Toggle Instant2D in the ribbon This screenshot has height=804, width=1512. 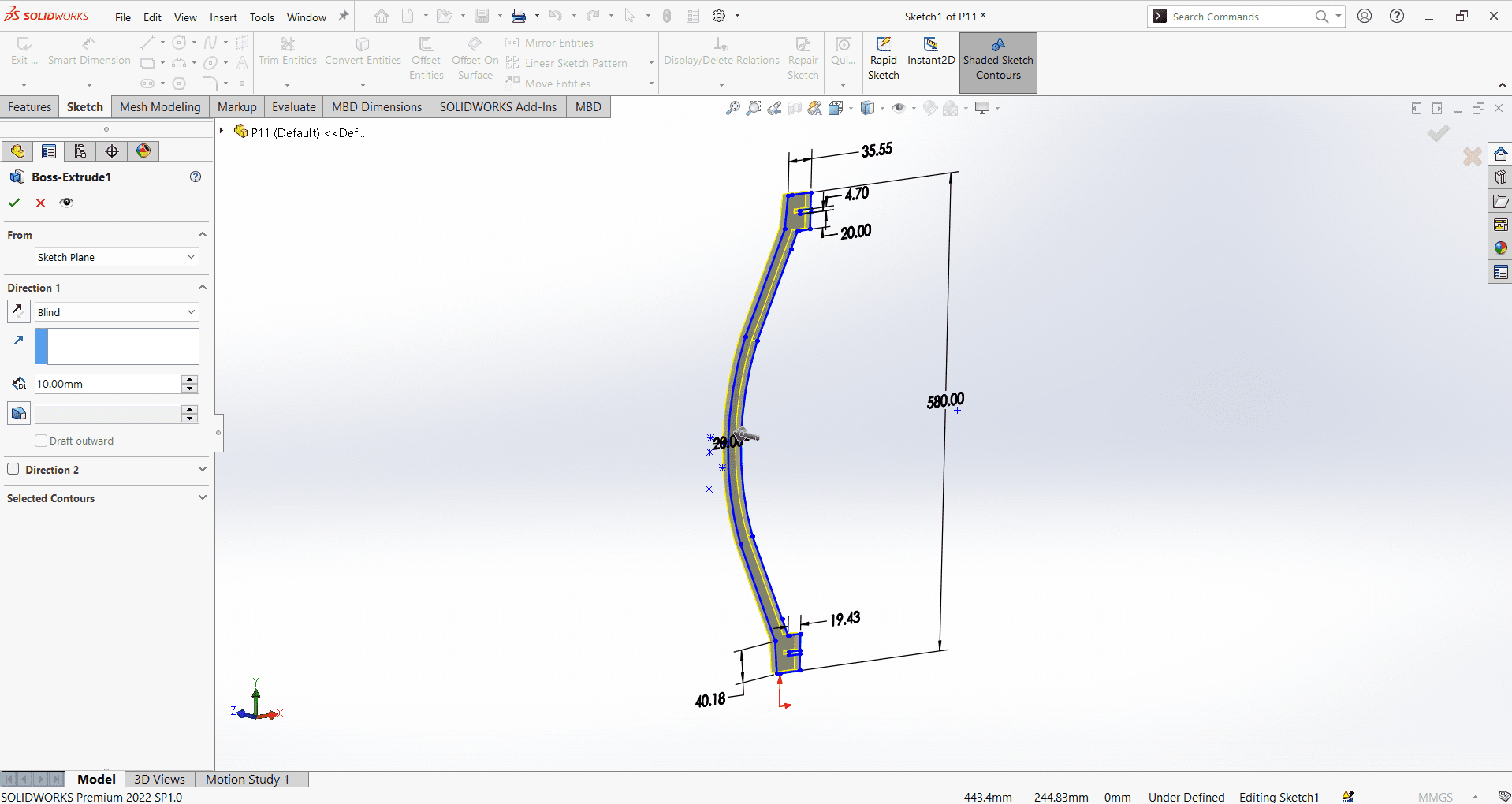pos(931,52)
